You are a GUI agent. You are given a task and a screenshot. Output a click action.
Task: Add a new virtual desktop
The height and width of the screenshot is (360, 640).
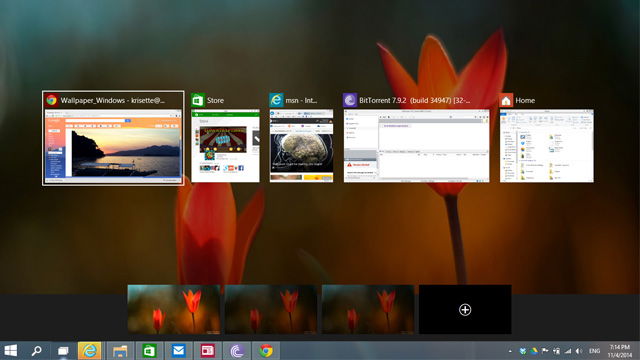[465, 309]
